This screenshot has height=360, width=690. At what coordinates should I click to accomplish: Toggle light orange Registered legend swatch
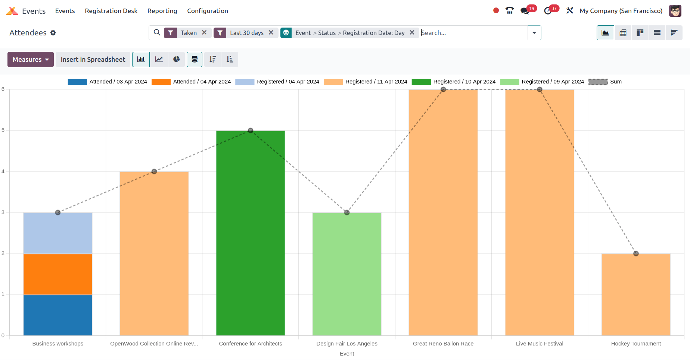[333, 82]
